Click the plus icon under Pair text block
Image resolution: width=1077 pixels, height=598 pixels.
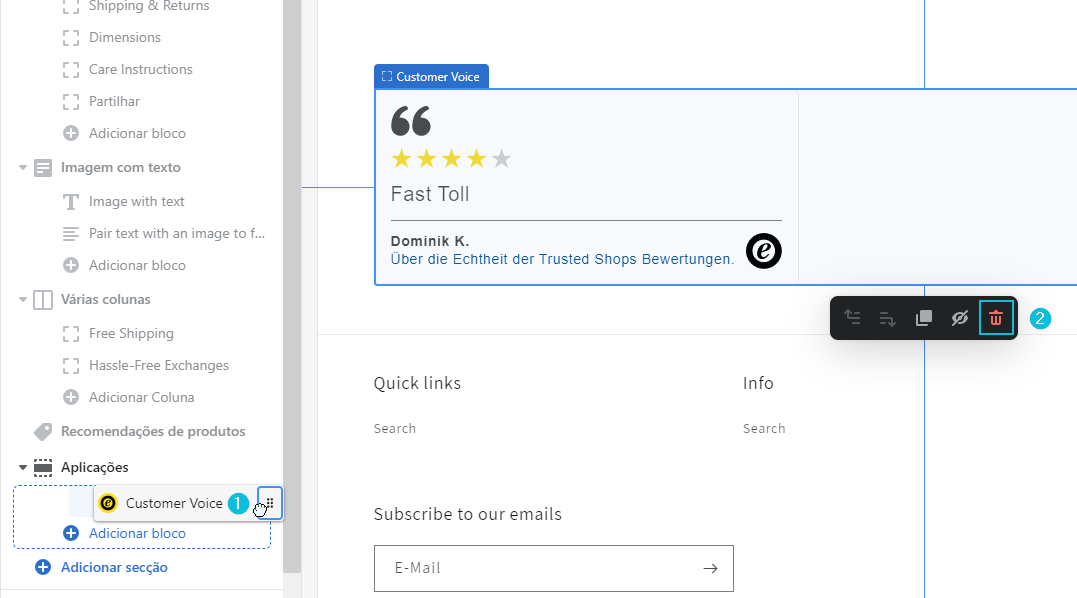[x=71, y=265]
